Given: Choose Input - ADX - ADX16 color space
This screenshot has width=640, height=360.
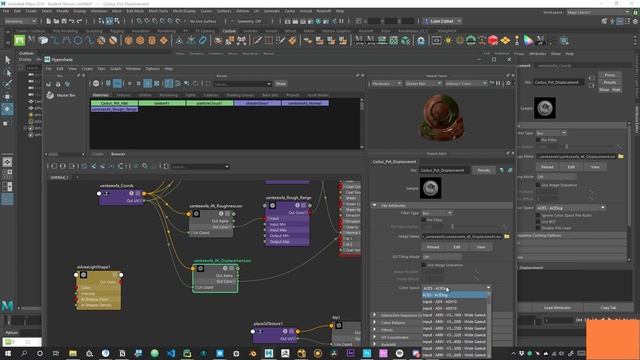Looking at the screenshot, I should click(455, 308).
